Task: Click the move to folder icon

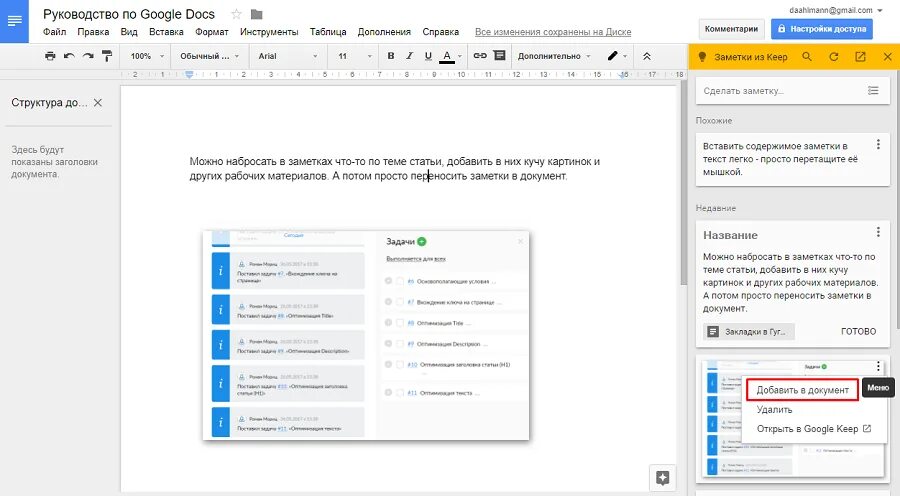Action: click(257, 14)
